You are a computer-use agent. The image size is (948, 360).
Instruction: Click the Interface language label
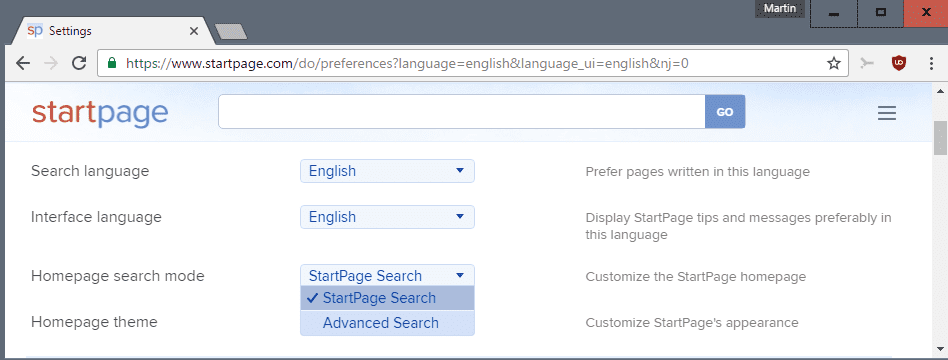(x=96, y=217)
